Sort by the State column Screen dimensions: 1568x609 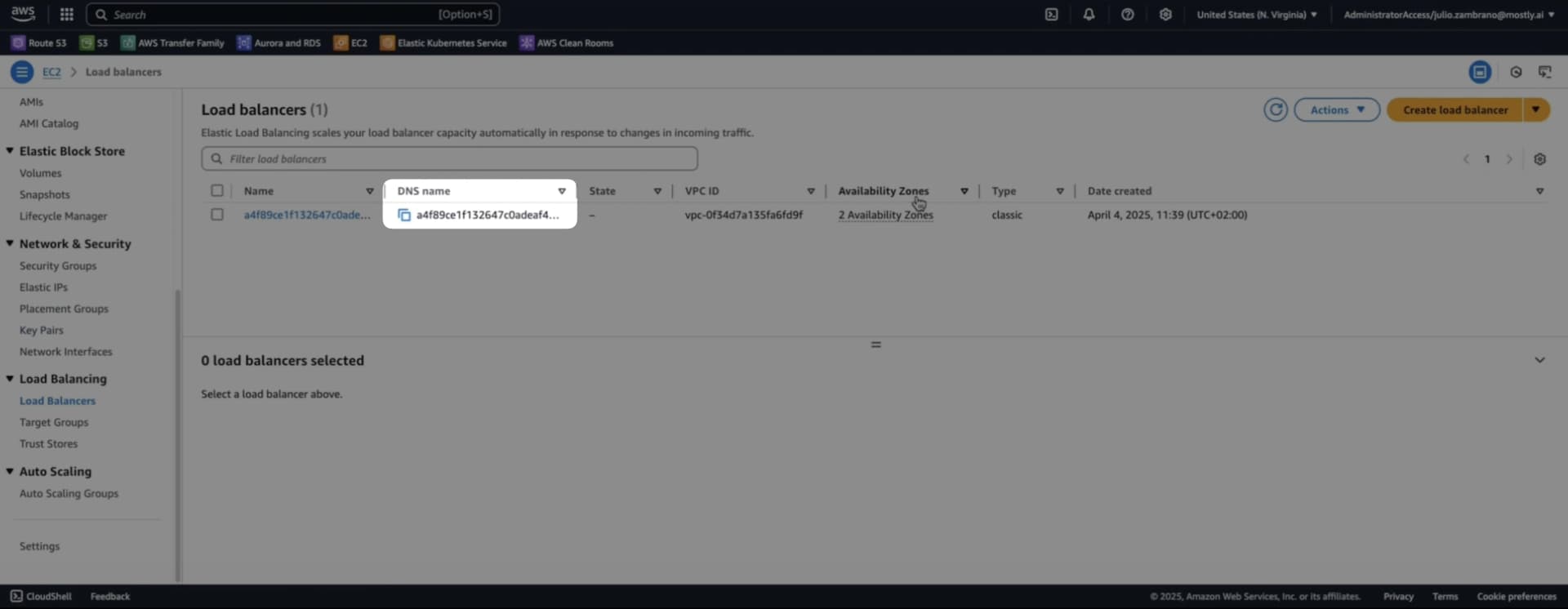(x=657, y=191)
